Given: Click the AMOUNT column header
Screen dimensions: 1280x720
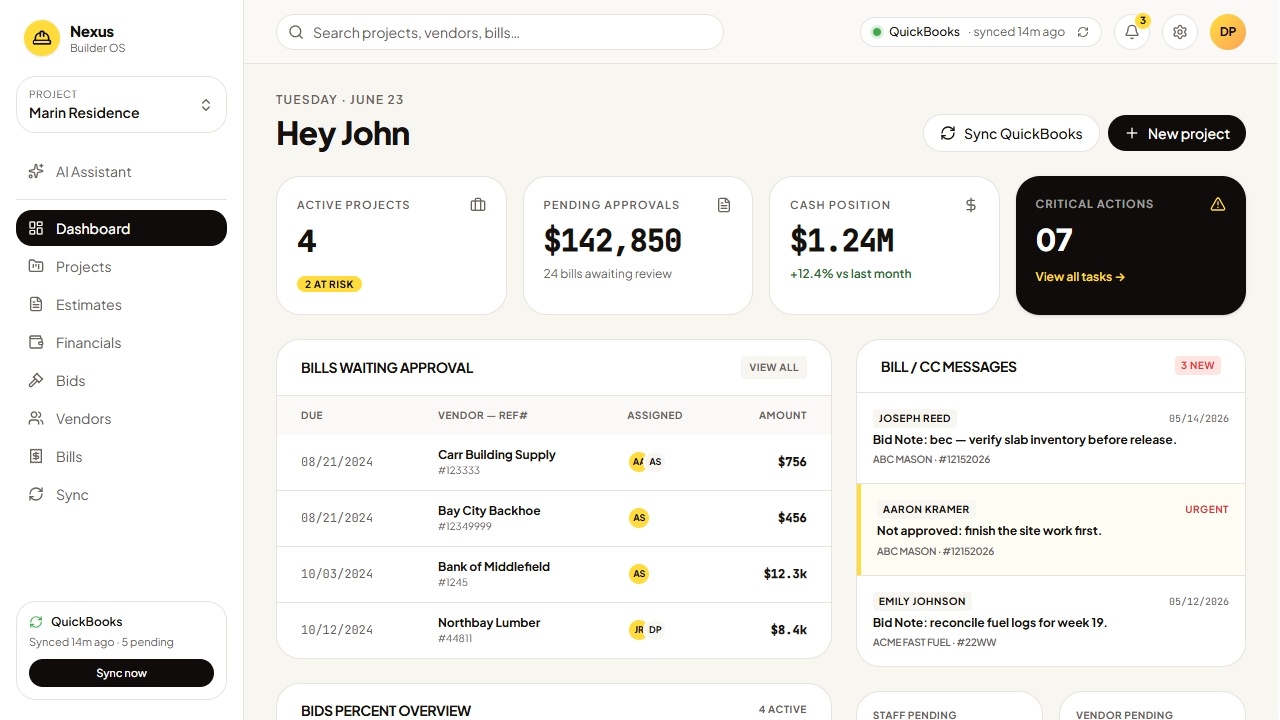Looking at the screenshot, I should click(783, 415).
